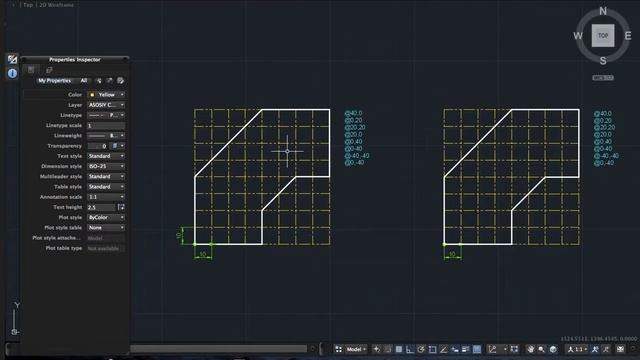
Task: Open the Color dropdown showing Yellow
Action: pyautogui.click(x=106, y=95)
